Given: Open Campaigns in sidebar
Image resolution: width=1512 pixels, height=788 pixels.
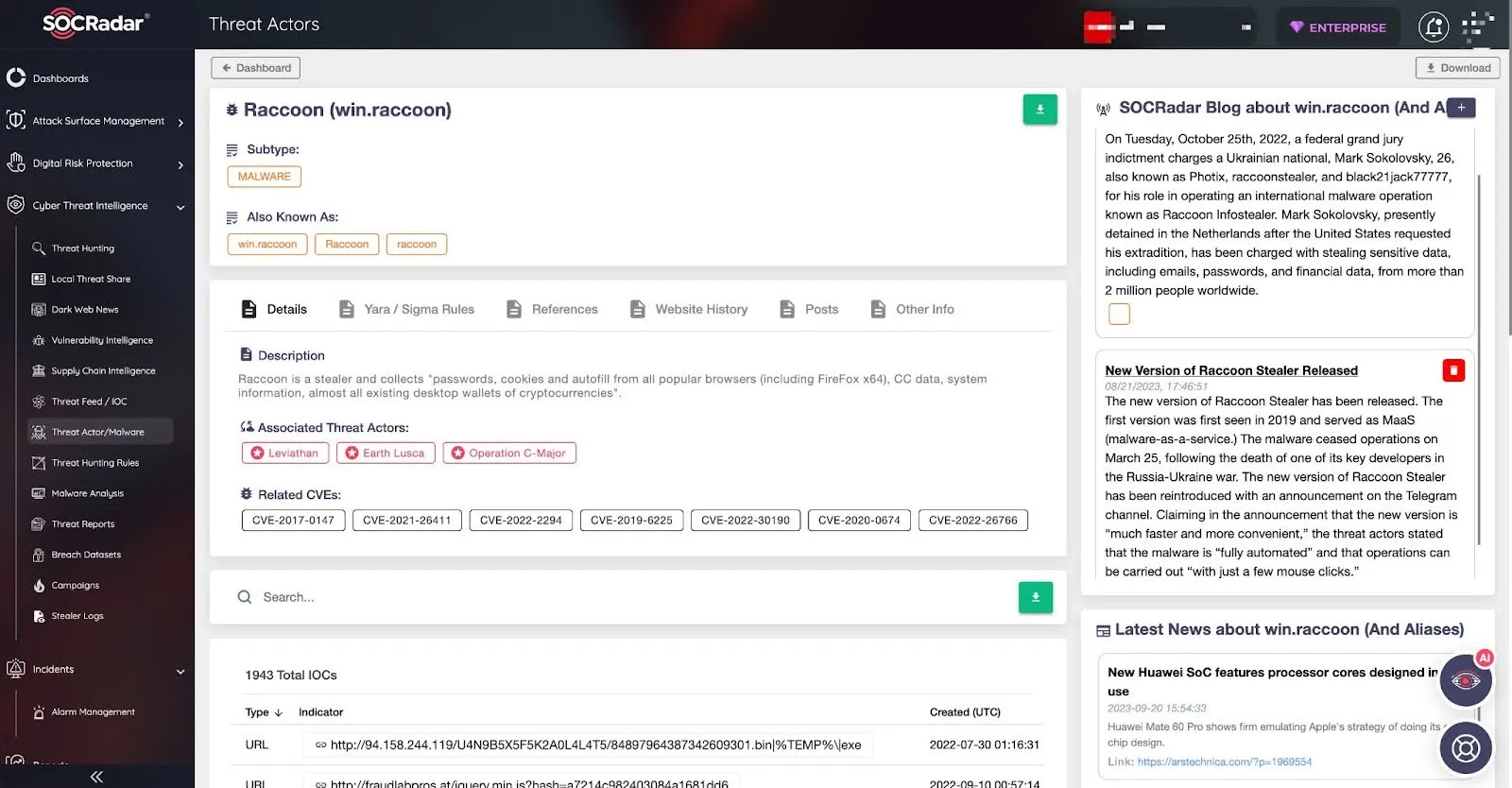Looking at the screenshot, I should click(76, 586).
